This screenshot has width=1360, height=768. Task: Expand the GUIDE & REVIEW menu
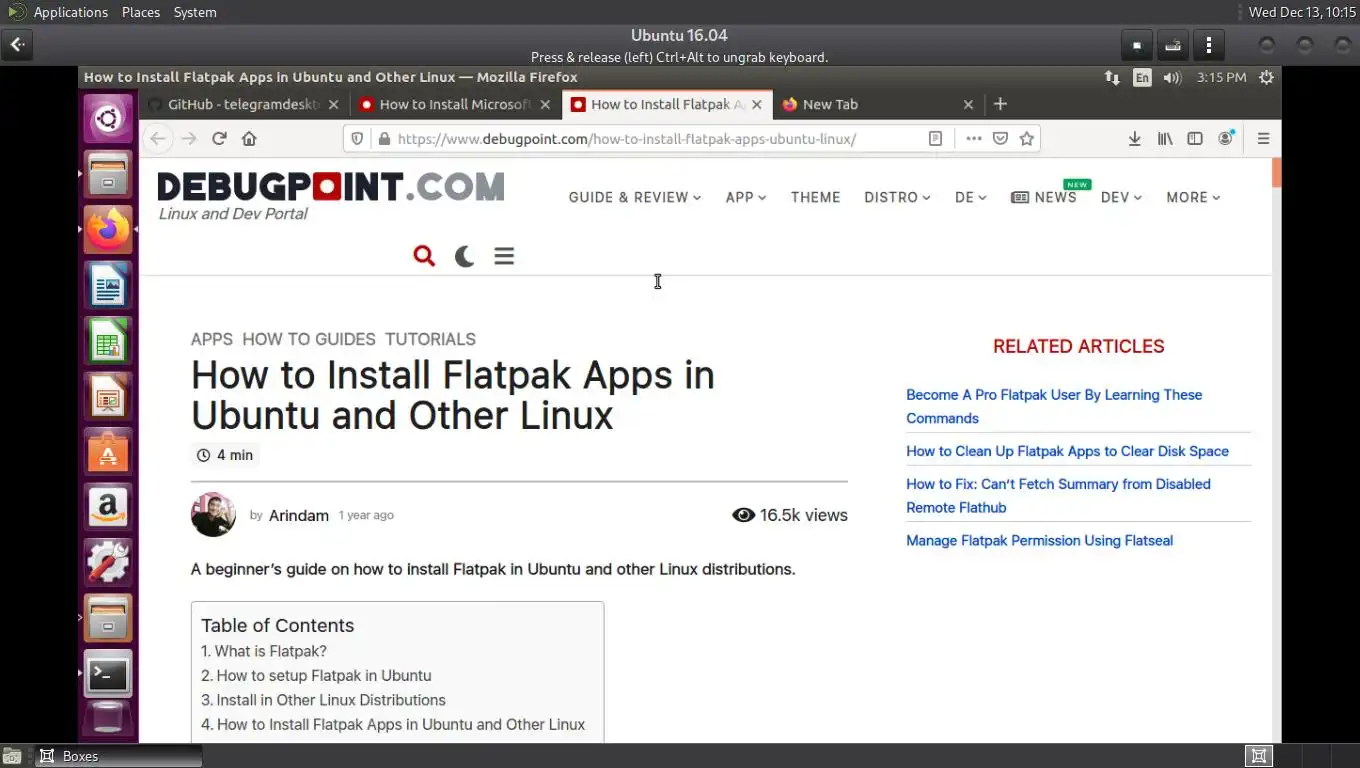pyautogui.click(x=635, y=197)
